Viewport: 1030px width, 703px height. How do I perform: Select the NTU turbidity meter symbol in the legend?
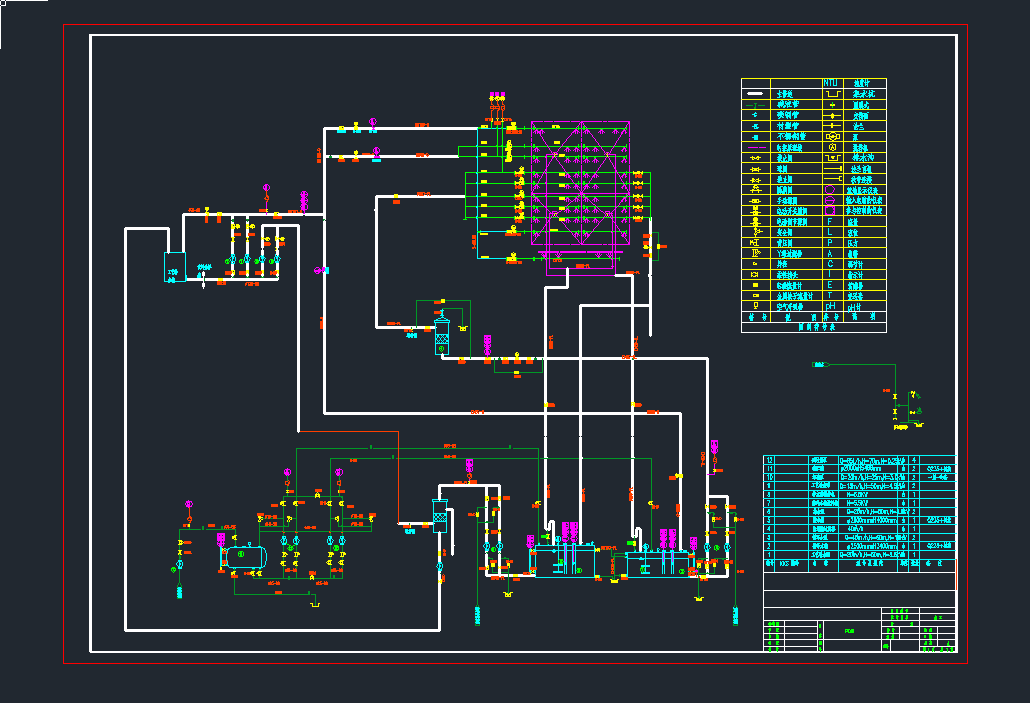(x=830, y=82)
